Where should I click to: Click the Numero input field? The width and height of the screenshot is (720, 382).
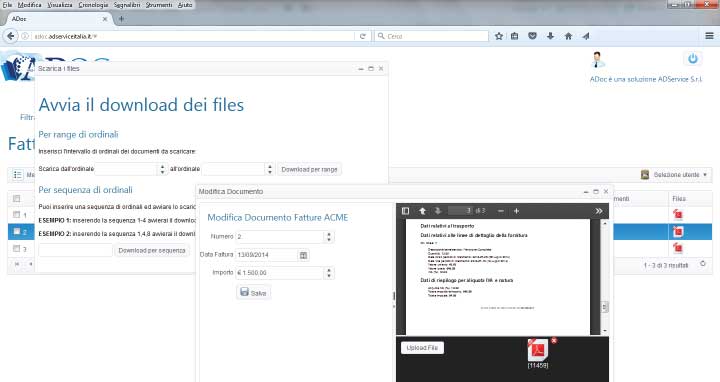281,237
